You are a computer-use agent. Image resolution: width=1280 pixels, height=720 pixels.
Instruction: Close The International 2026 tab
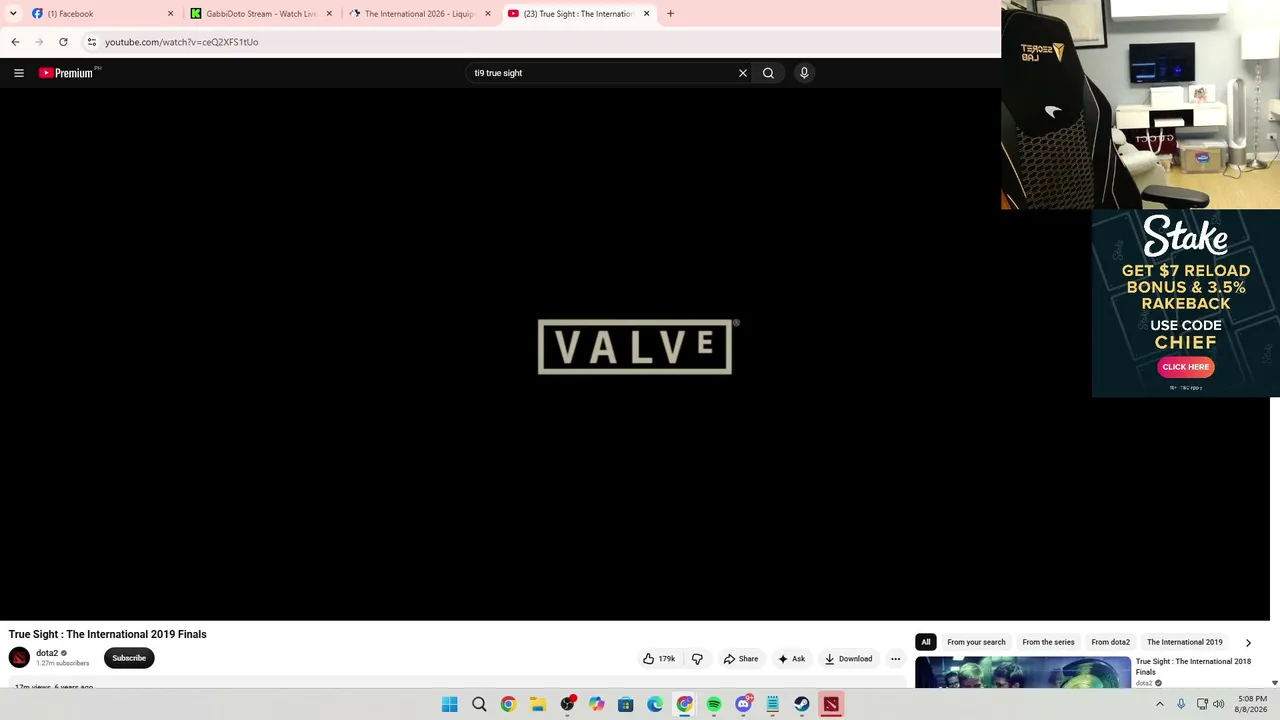pyautogui.click(x=488, y=14)
